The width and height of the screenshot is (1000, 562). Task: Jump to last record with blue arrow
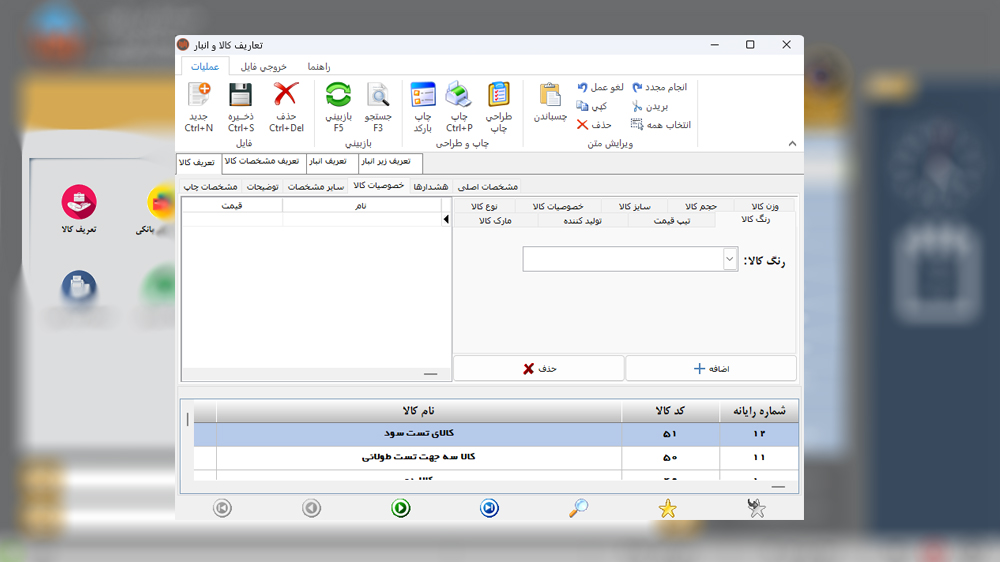489,509
